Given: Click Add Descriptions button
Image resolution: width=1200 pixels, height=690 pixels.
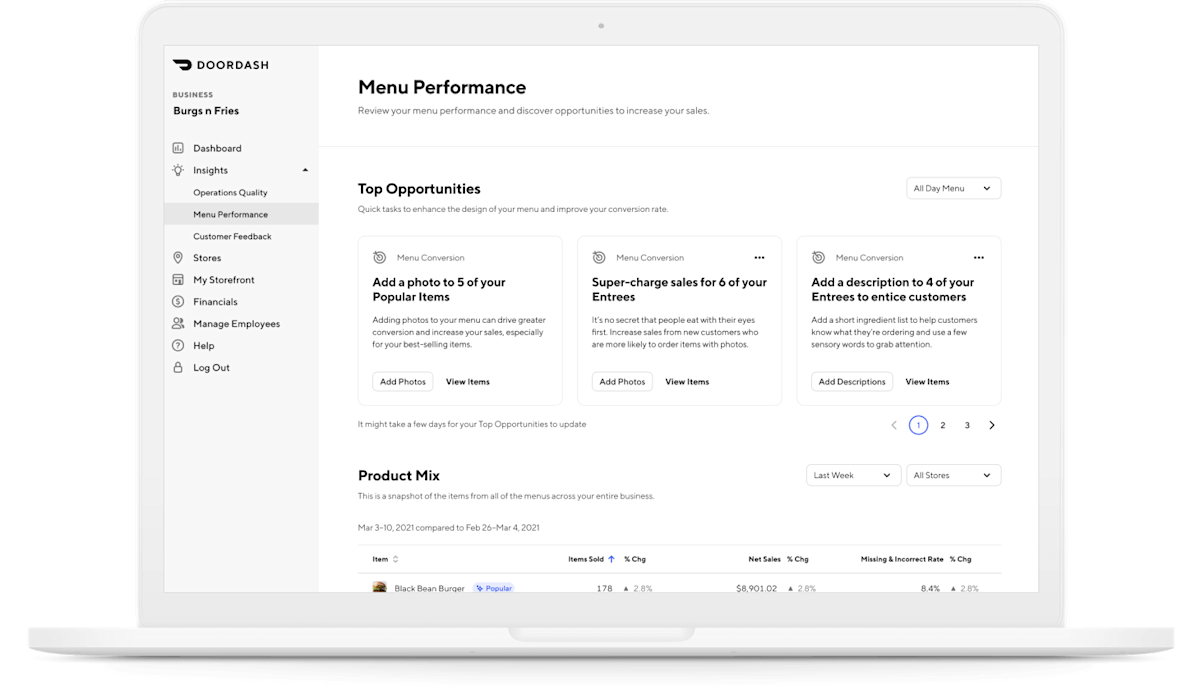Looking at the screenshot, I should coord(852,382).
